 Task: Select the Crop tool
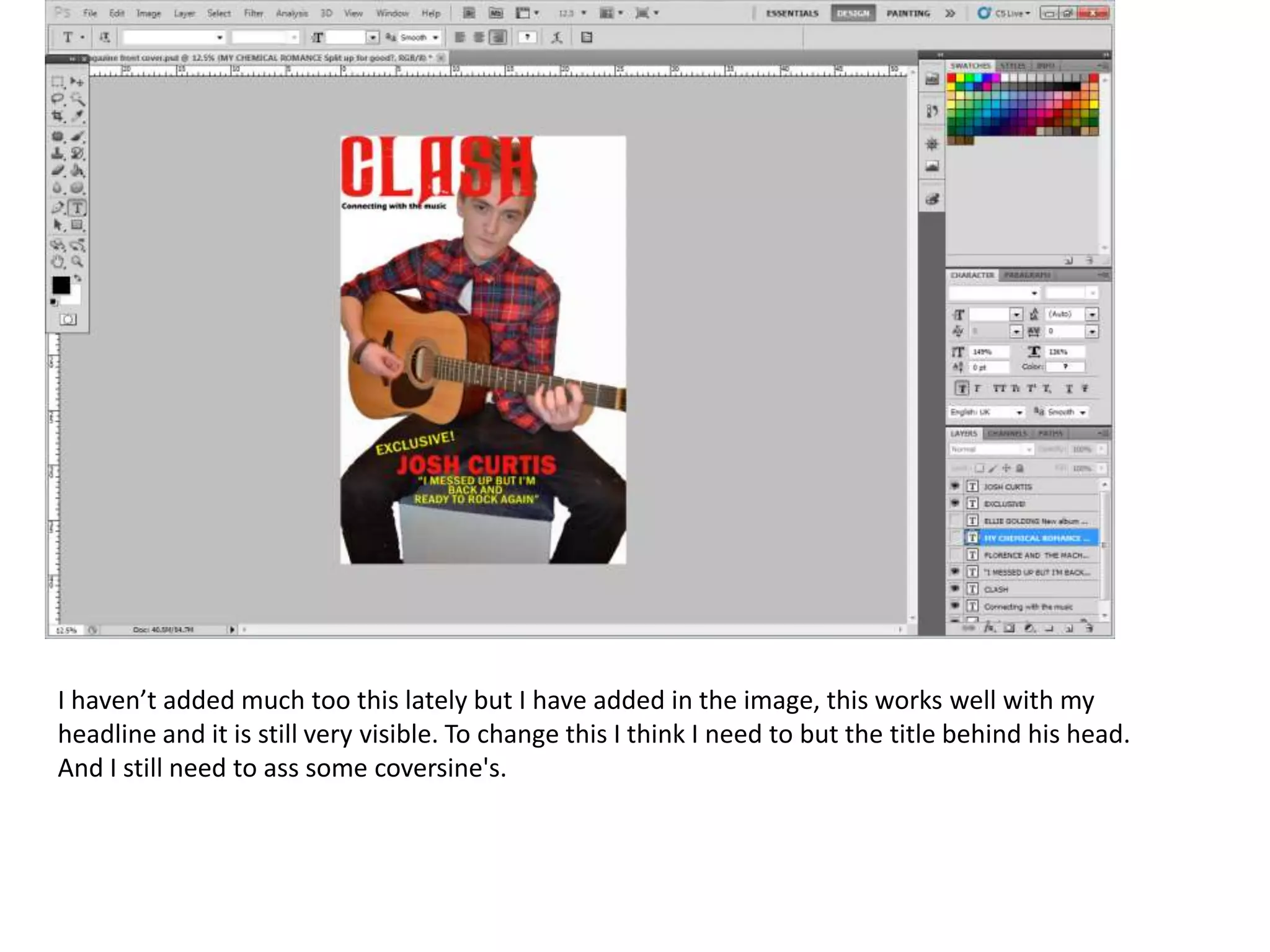(x=58, y=117)
